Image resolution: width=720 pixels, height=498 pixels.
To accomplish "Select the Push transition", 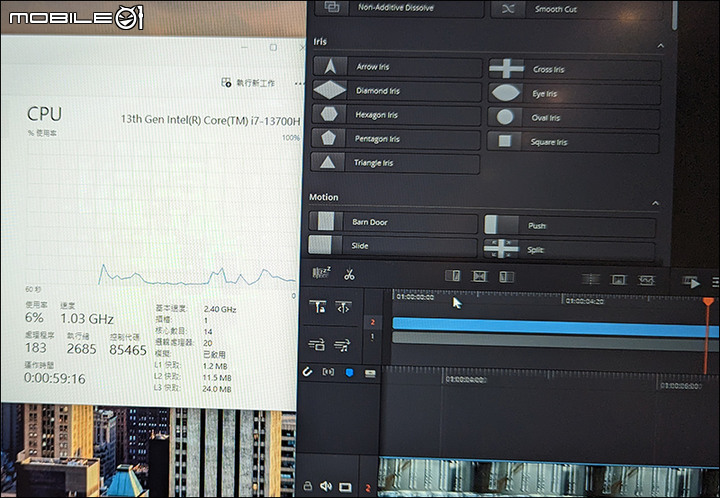I will tap(570, 226).
